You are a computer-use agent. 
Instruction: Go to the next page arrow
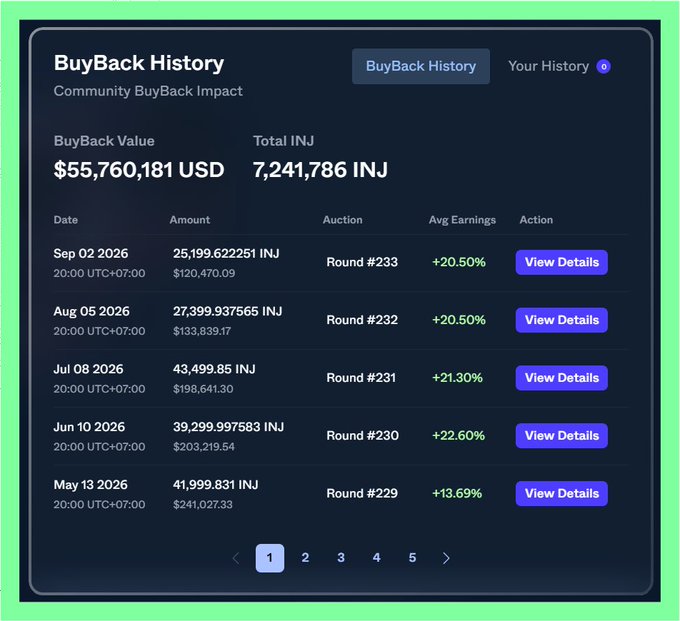(446, 558)
